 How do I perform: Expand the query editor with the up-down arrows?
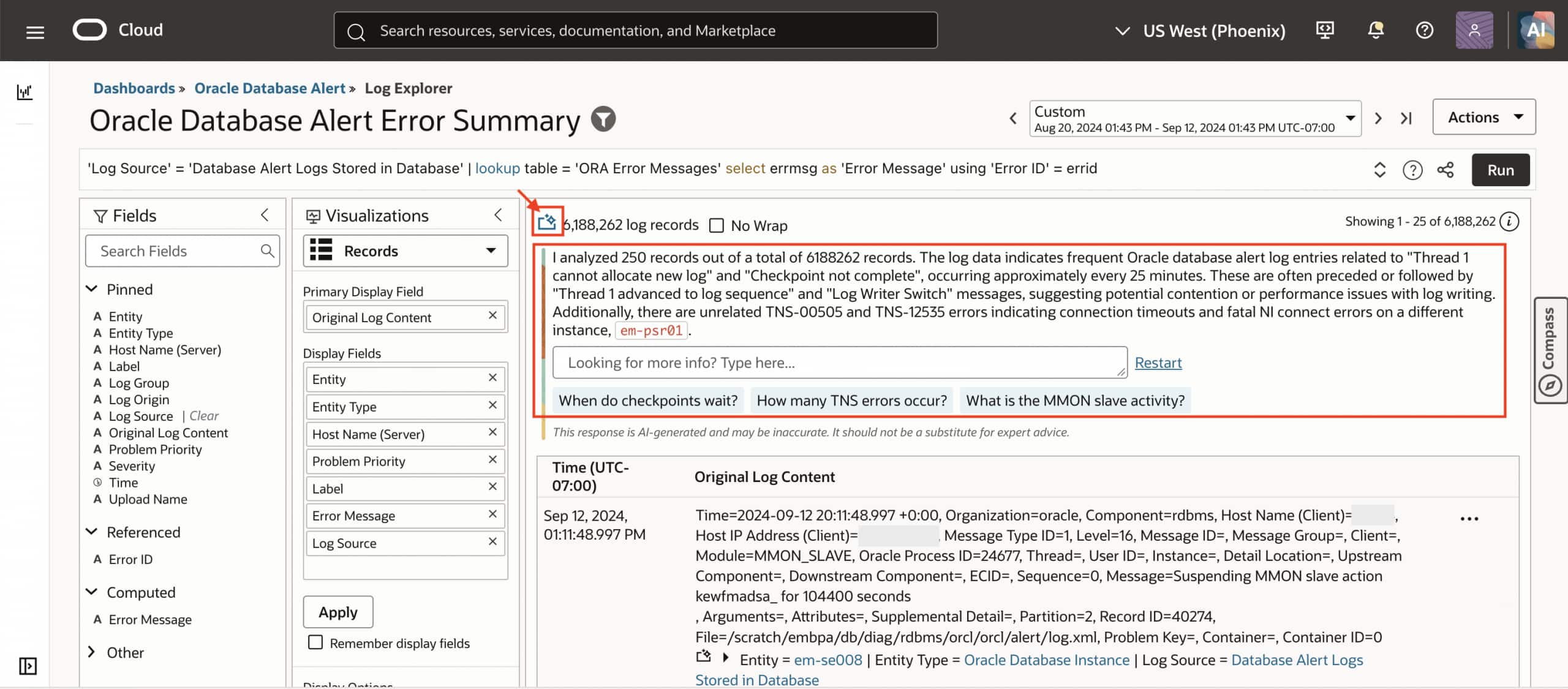[x=1379, y=170]
